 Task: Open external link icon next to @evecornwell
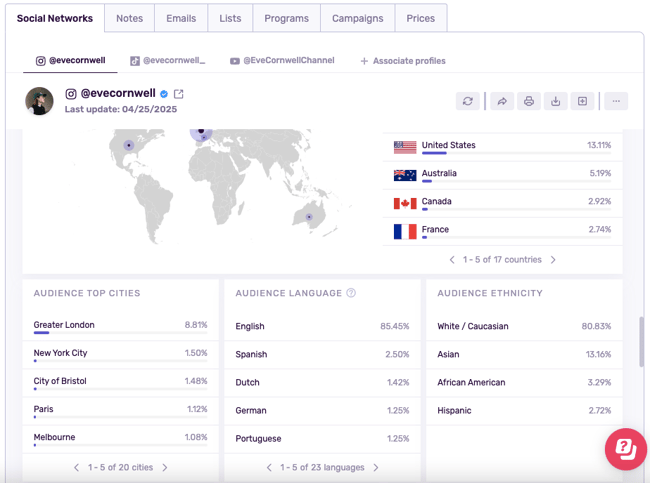click(x=179, y=94)
